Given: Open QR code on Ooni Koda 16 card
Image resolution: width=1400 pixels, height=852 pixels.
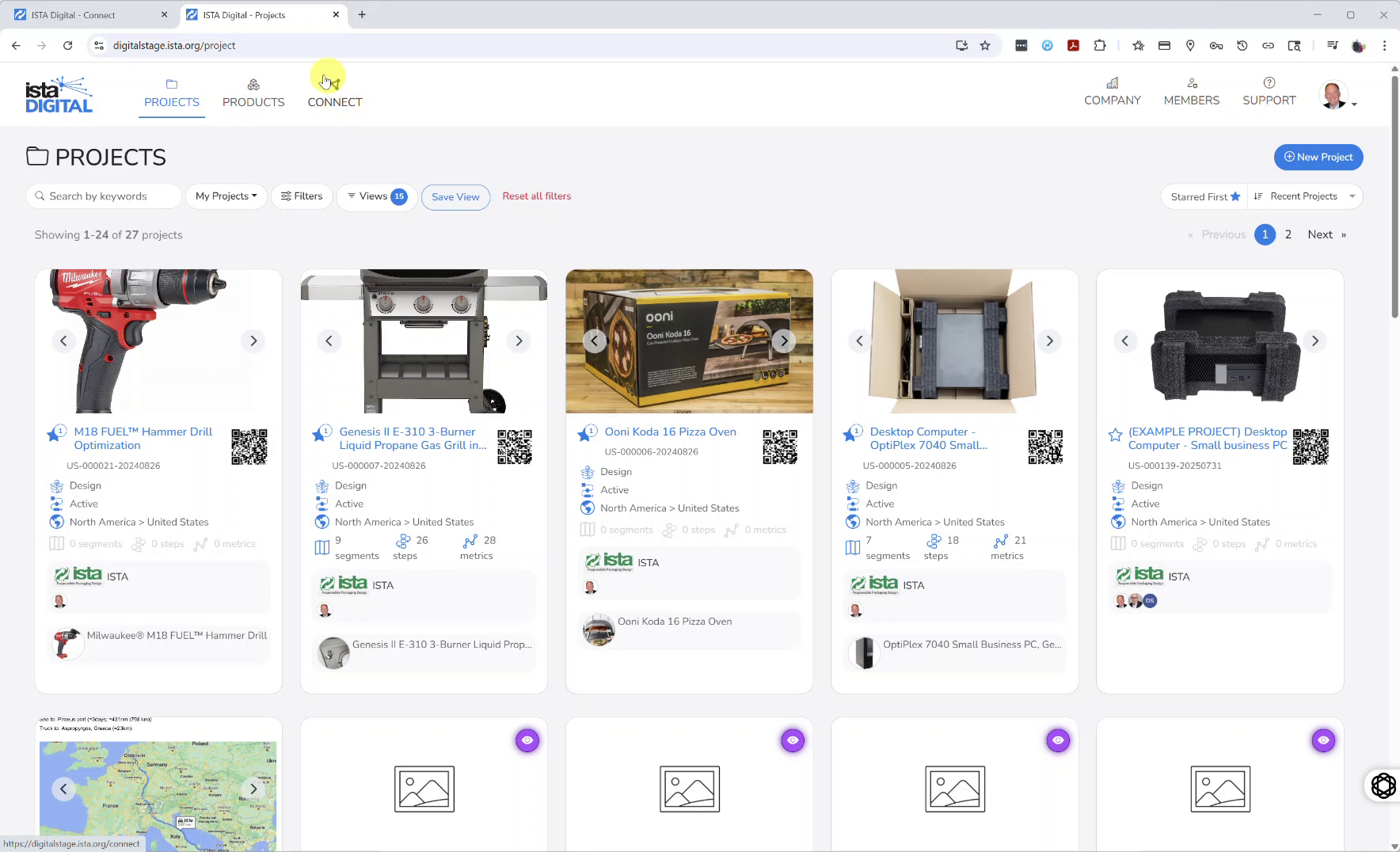Looking at the screenshot, I should coord(780,447).
